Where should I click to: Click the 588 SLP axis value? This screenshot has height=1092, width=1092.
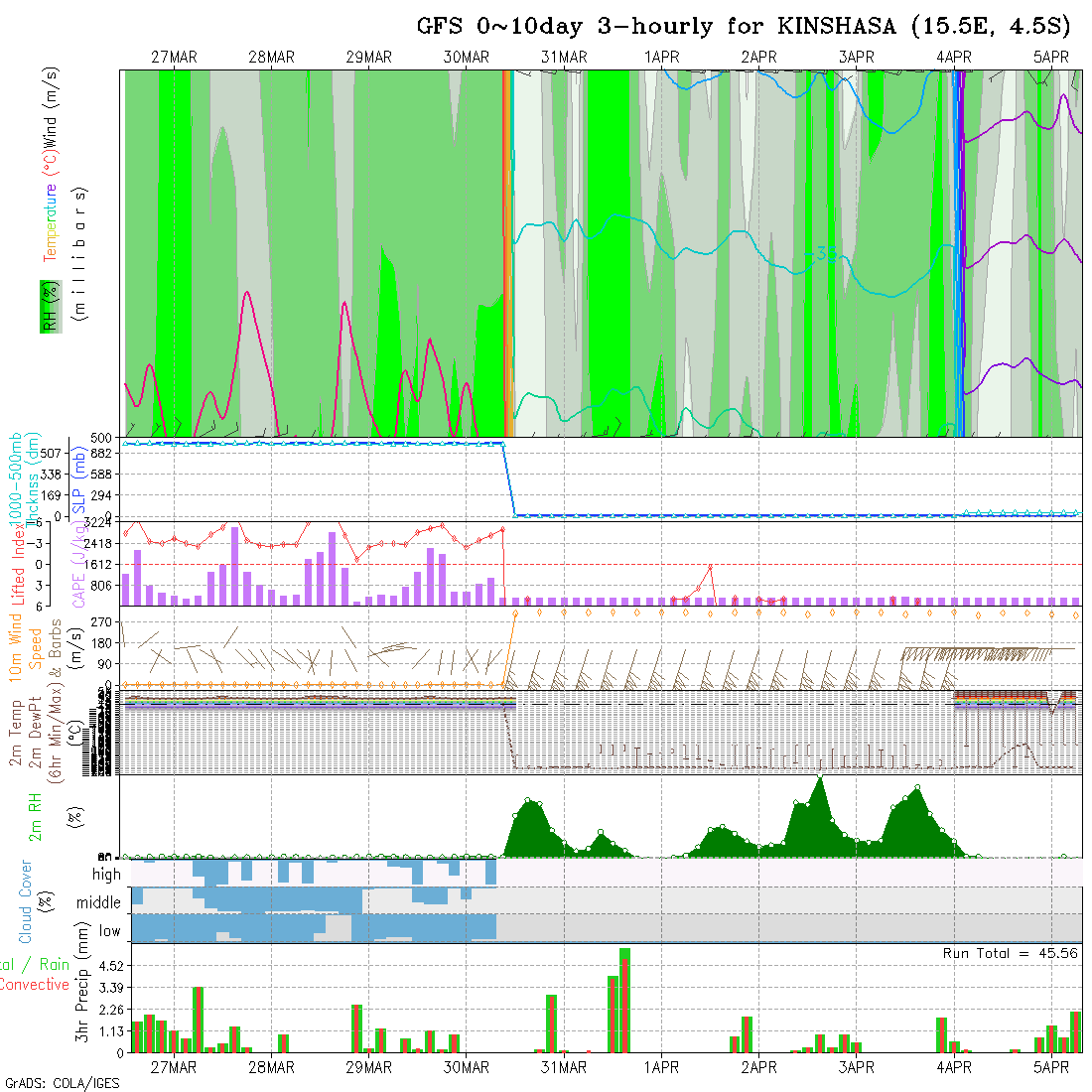coord(101,475)
